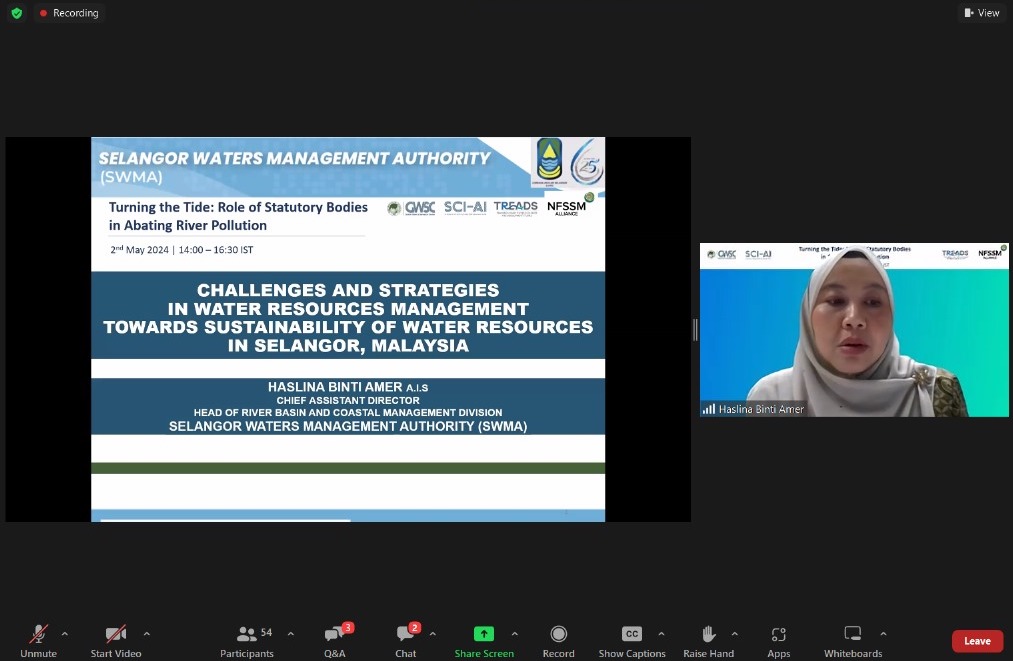1013x661 pixels.
Task: Click 'CHALLENGES AND STRATEGIES' slide heading
Action: [x=348, y=290]
